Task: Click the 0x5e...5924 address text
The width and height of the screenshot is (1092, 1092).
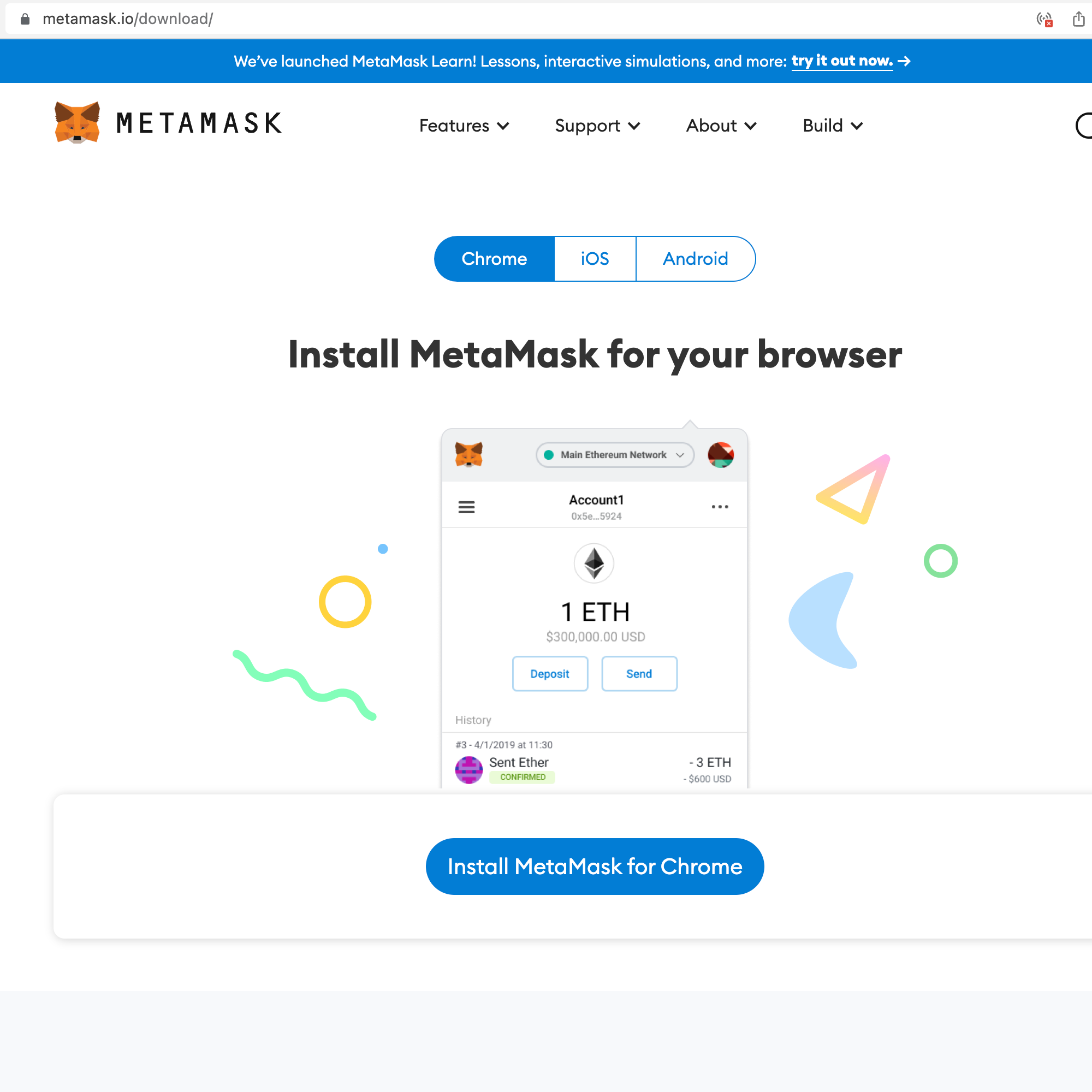Action: coord(596,516)
